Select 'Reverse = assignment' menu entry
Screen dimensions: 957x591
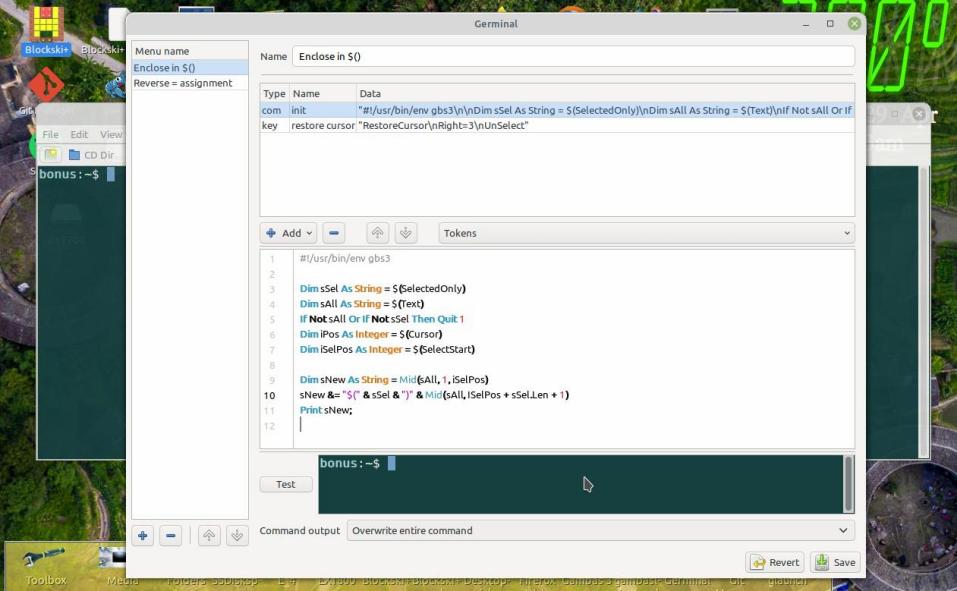tap(183, 83)
